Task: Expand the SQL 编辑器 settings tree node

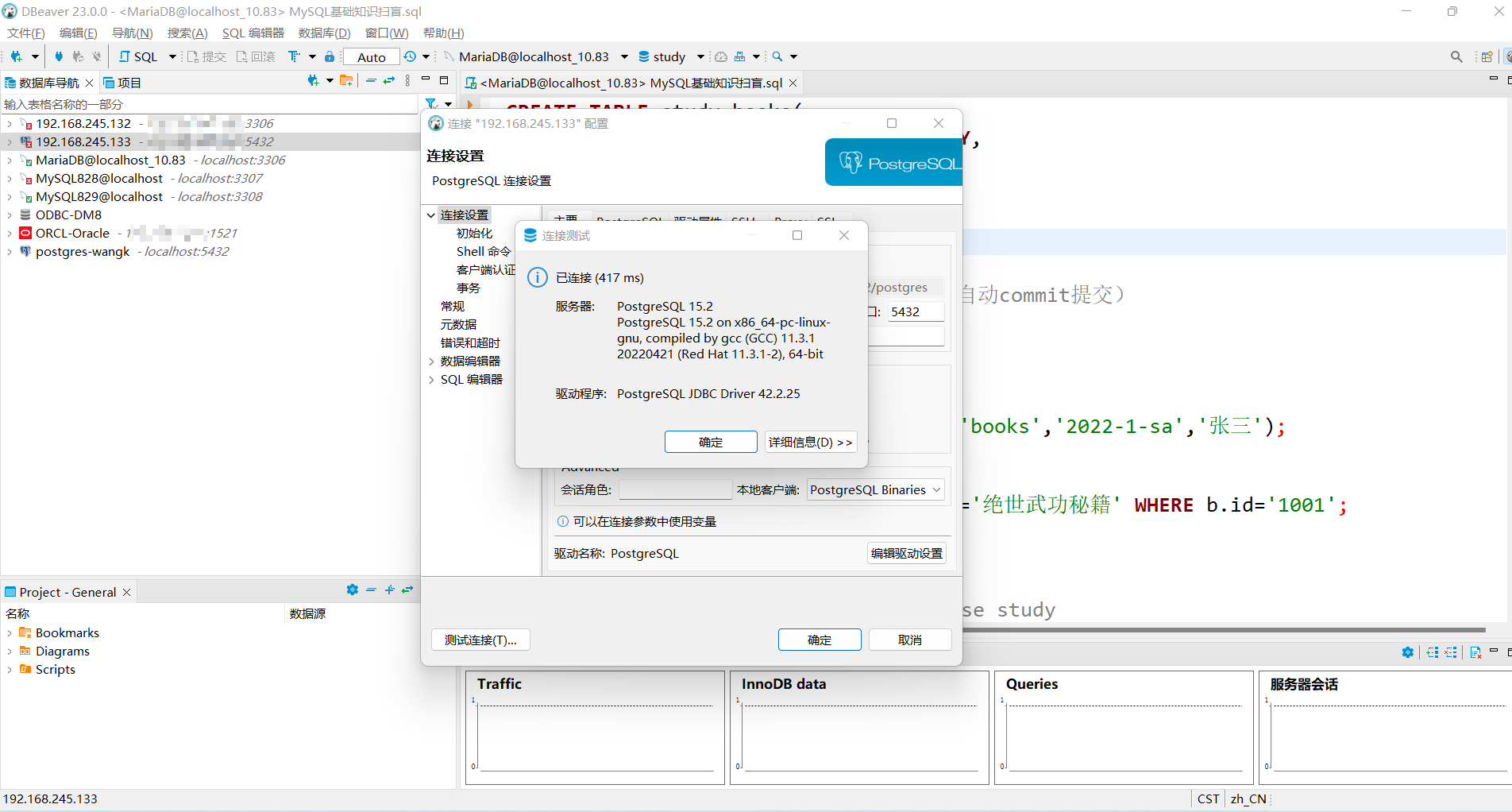Action: click(x=431, y=380)
